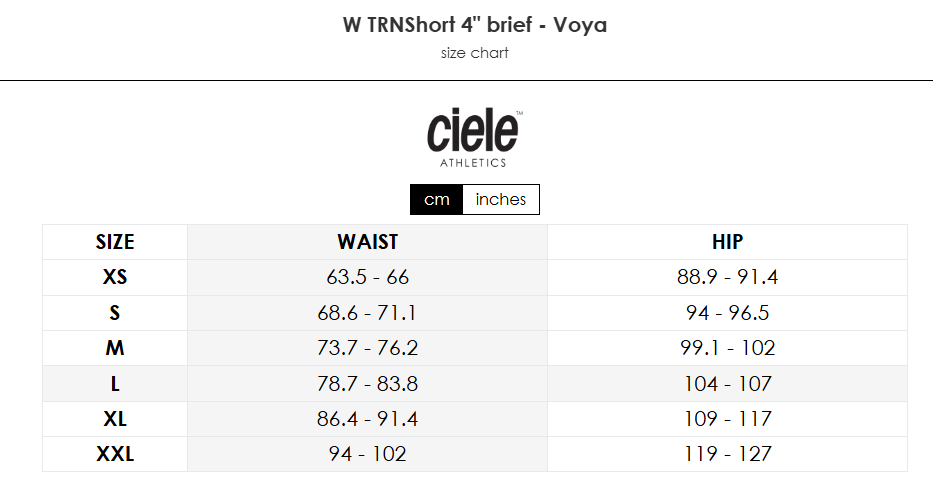933x504 pixels.
Task: Select the M size row label
Action: point(115,348)
